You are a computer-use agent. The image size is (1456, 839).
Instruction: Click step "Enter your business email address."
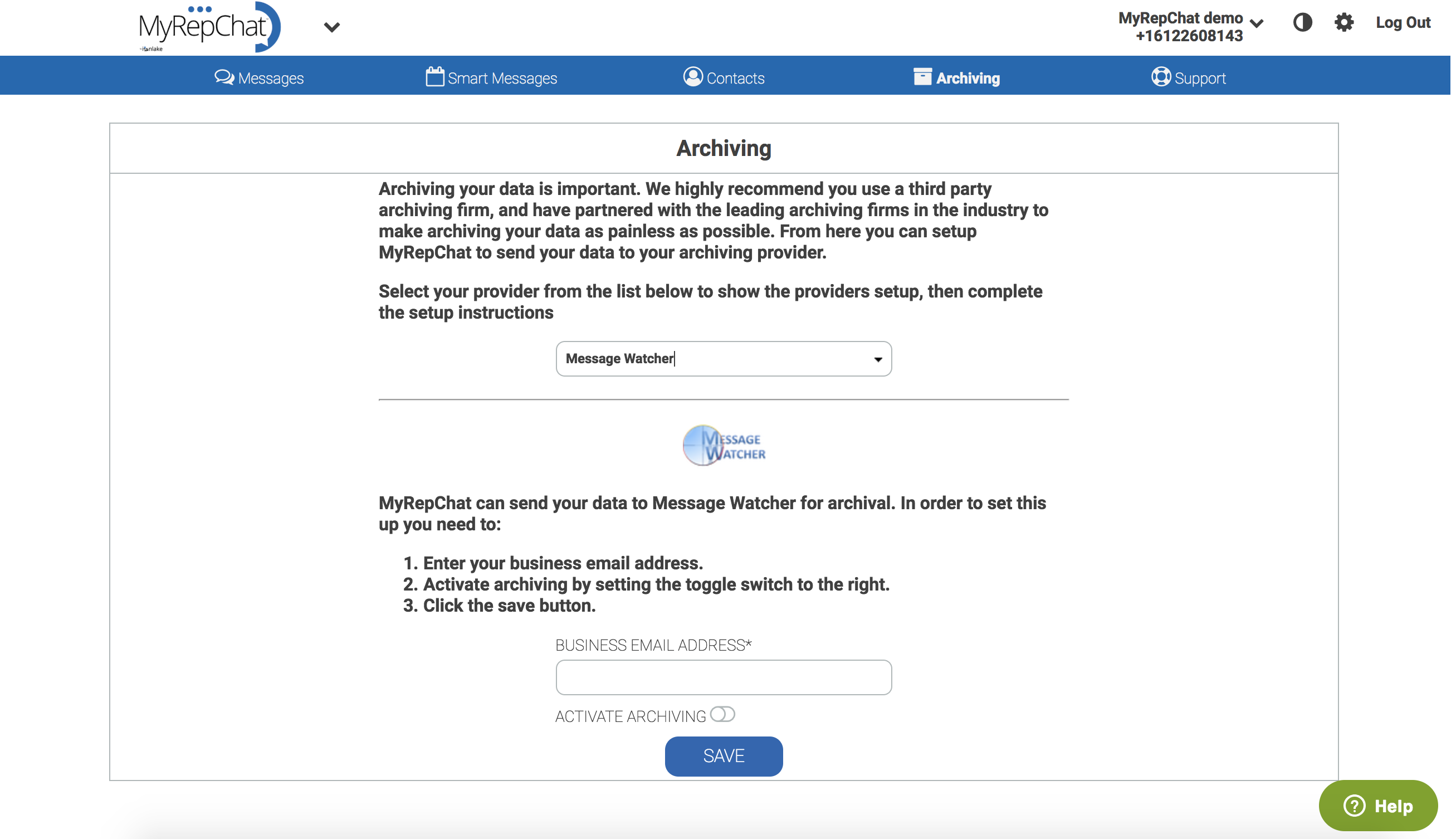point(563,563)
